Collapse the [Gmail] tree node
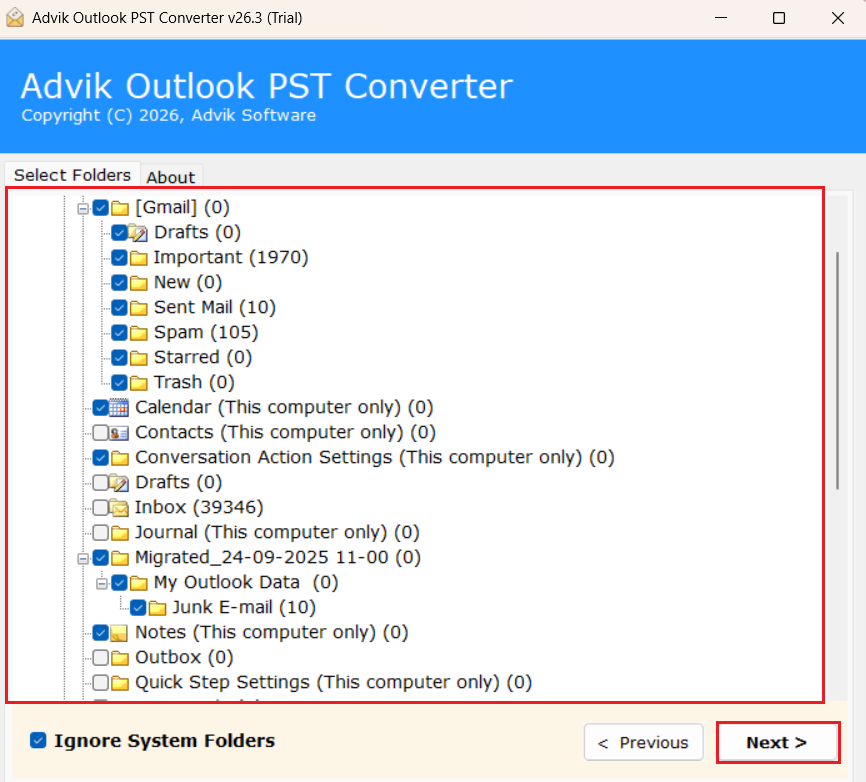 click(83, 209)
